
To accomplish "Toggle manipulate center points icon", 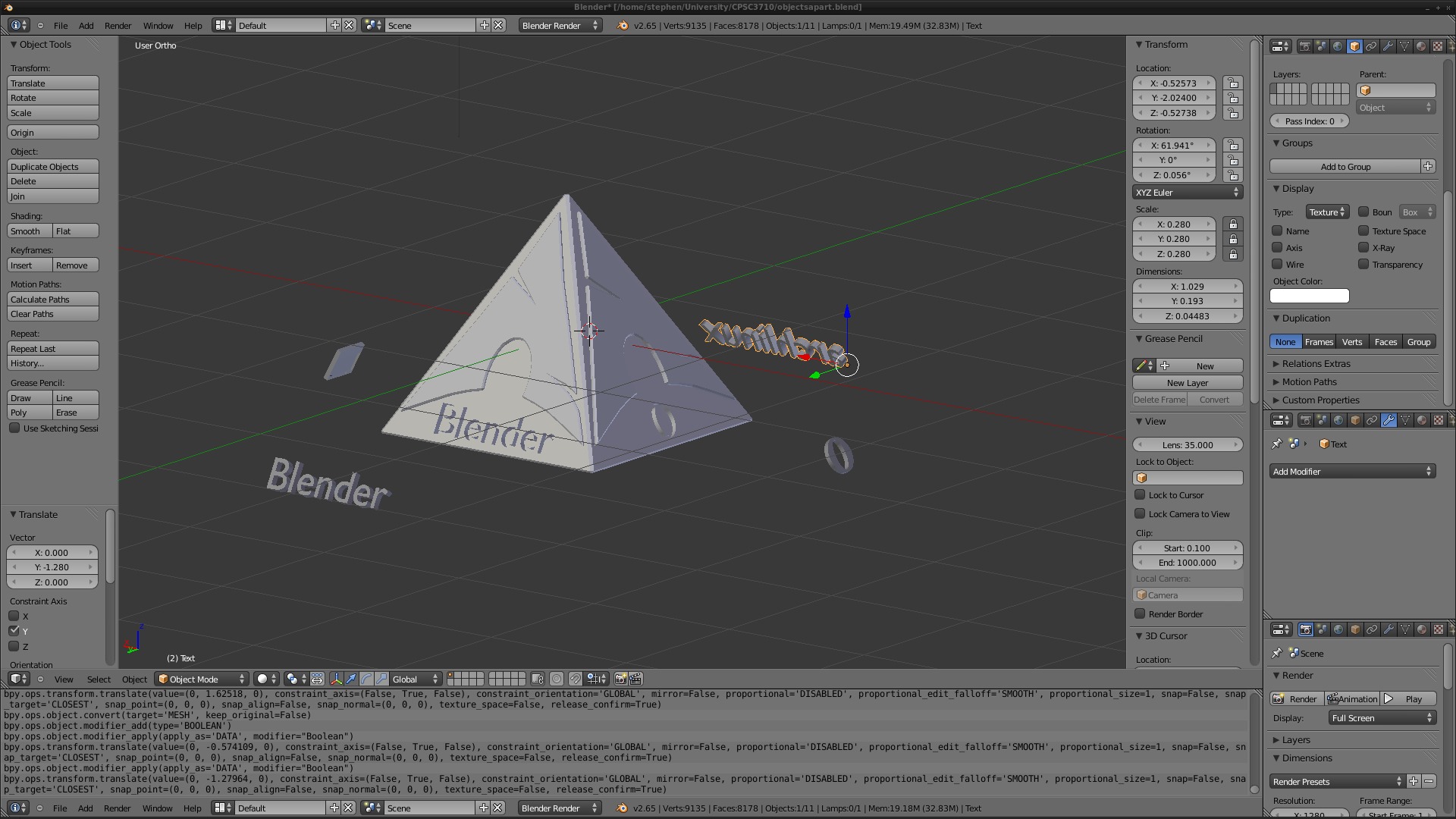I will [317, 679].
